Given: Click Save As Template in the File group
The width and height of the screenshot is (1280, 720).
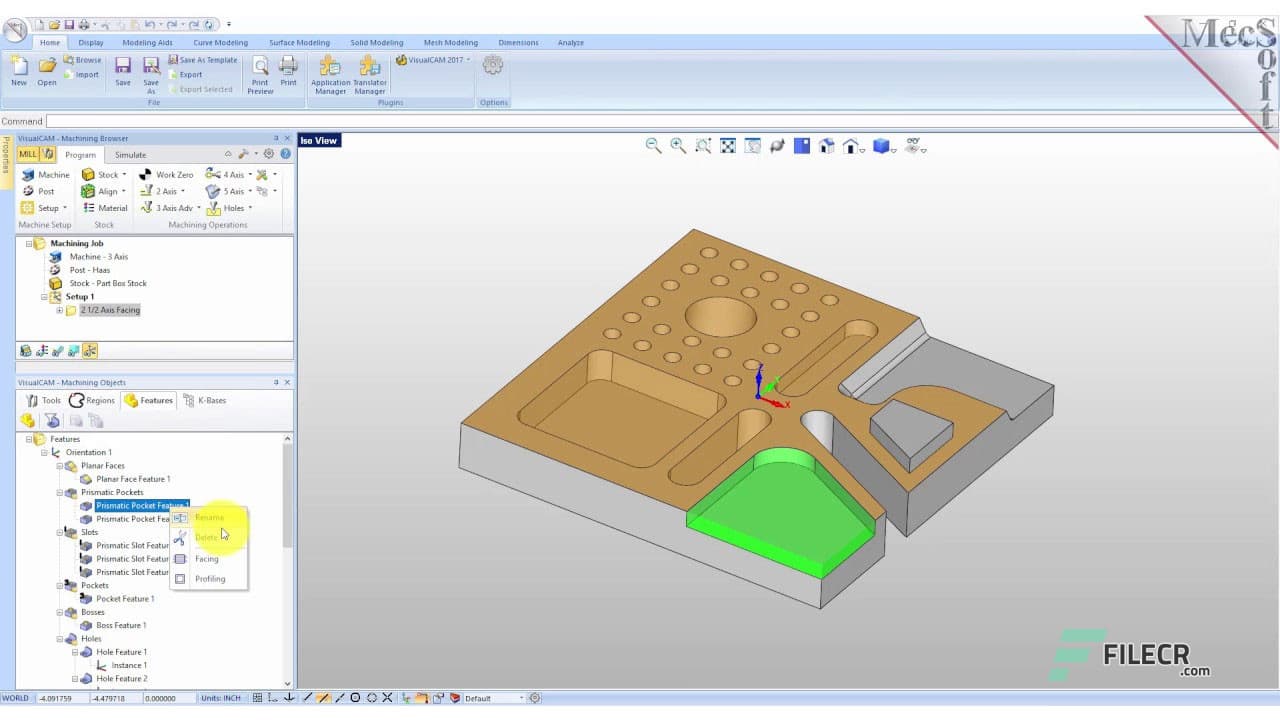Looking at the screenshot, I should 204,59.
